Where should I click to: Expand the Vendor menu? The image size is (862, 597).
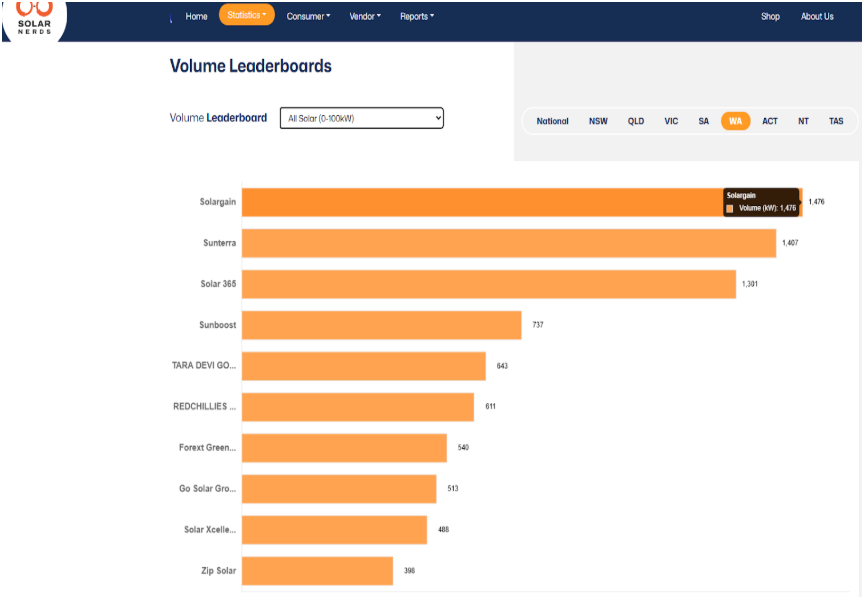[365, 16]
